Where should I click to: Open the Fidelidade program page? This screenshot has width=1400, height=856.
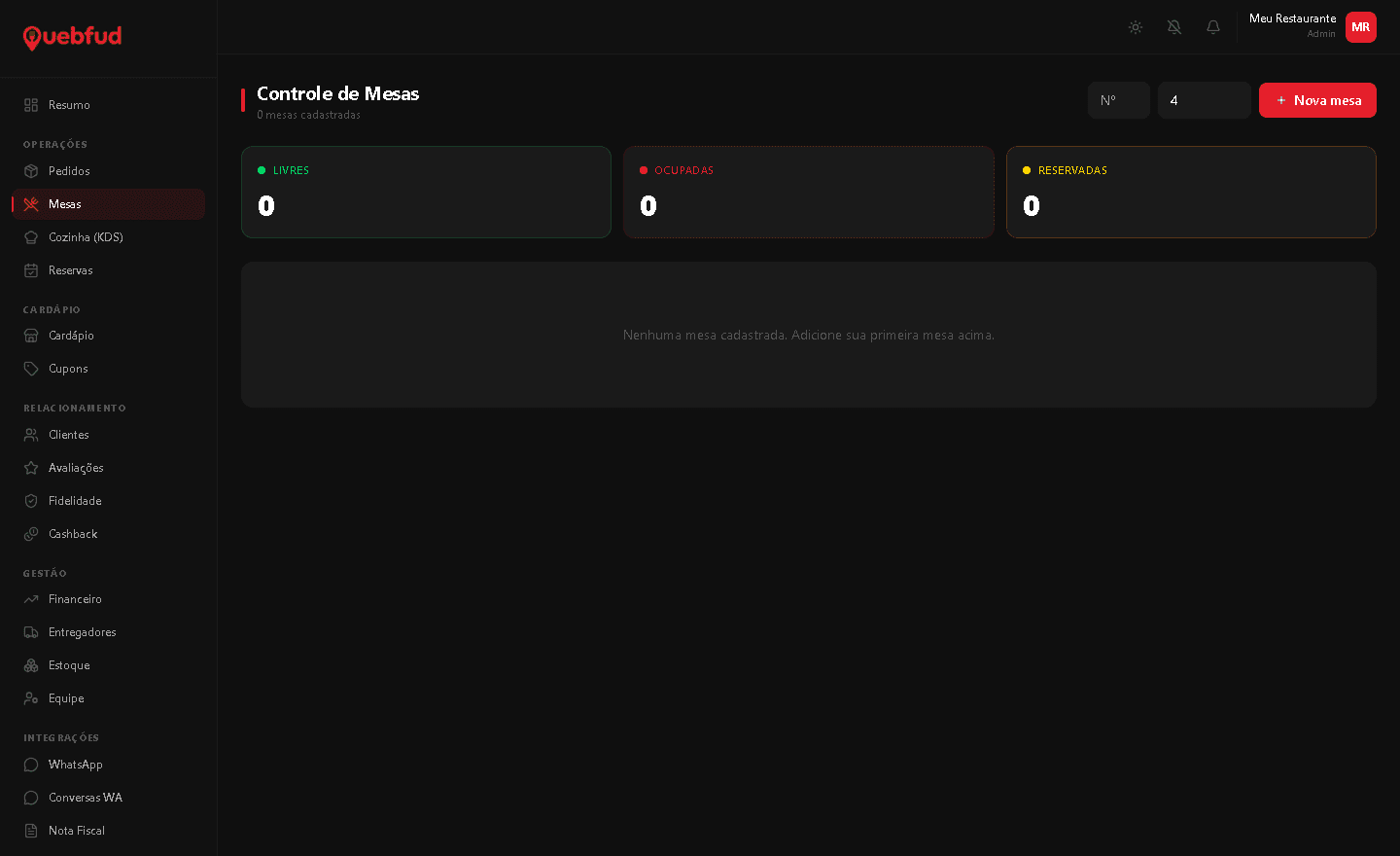tap(108, 501)
